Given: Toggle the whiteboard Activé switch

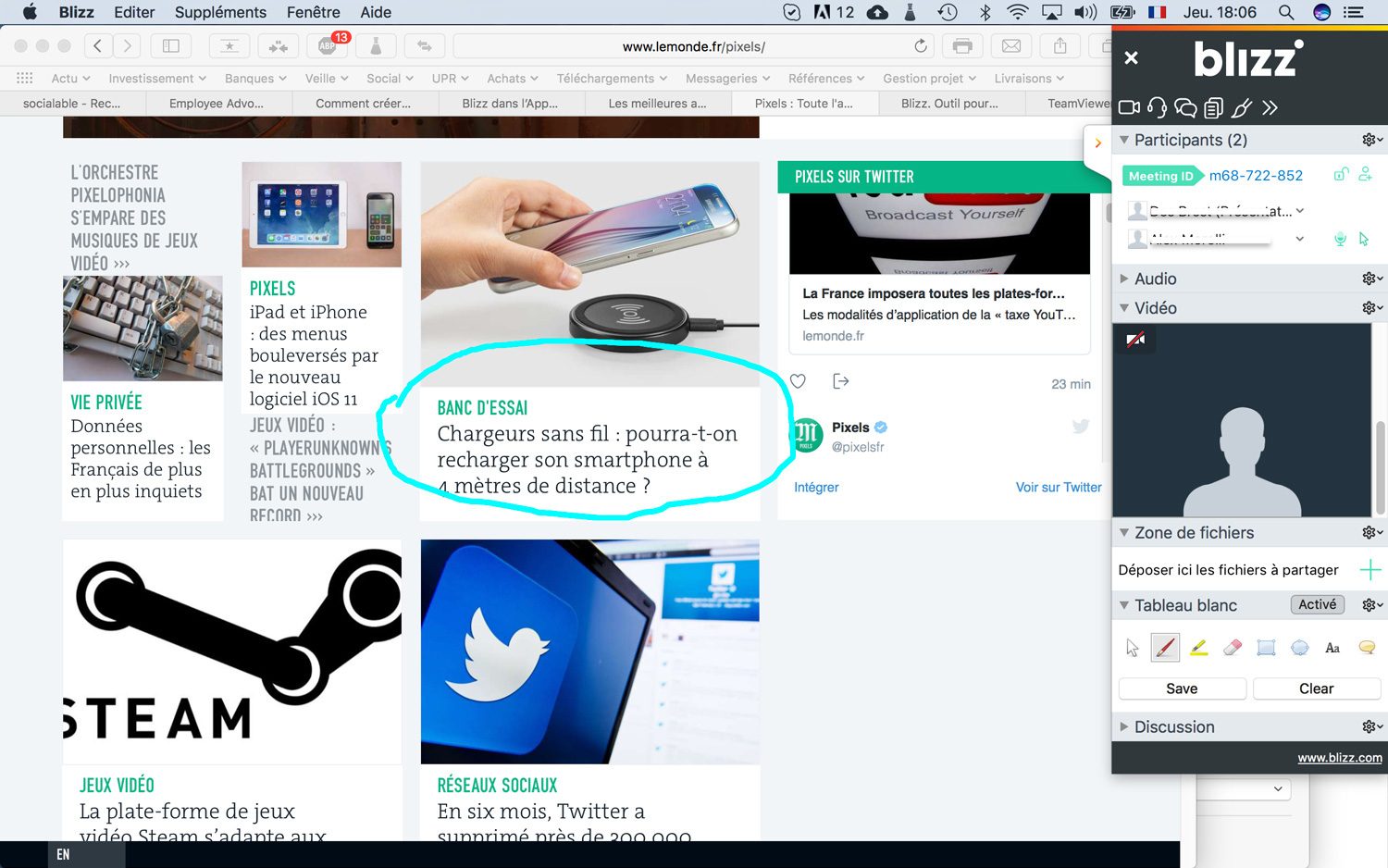Looking at the screenshot, I should tap(1317, 604).
